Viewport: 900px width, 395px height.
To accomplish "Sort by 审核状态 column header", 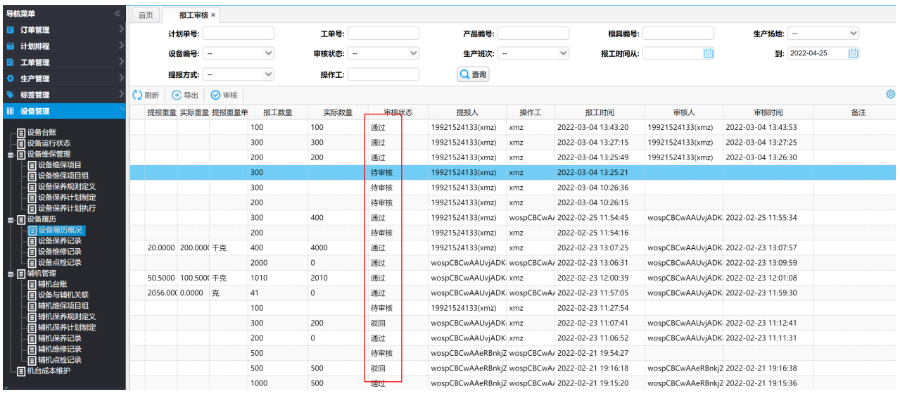I will pyautogui.click(x=397, y=113).
